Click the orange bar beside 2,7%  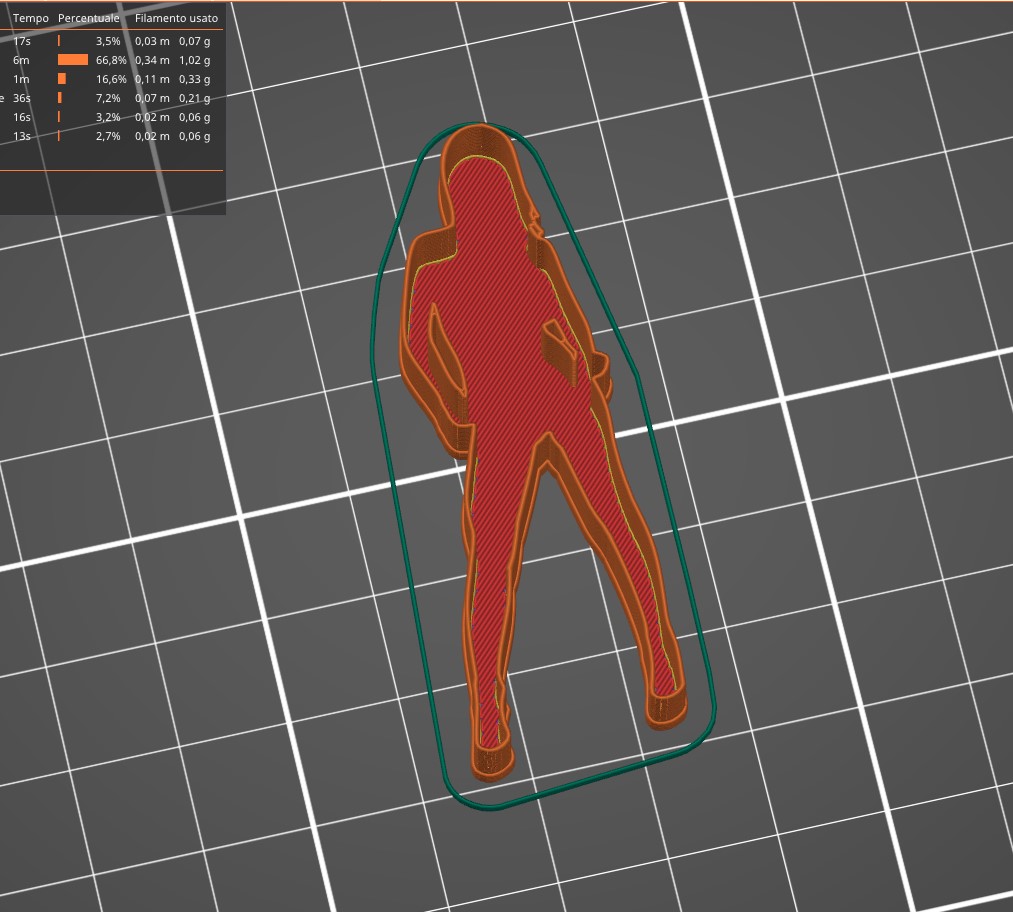60,135
